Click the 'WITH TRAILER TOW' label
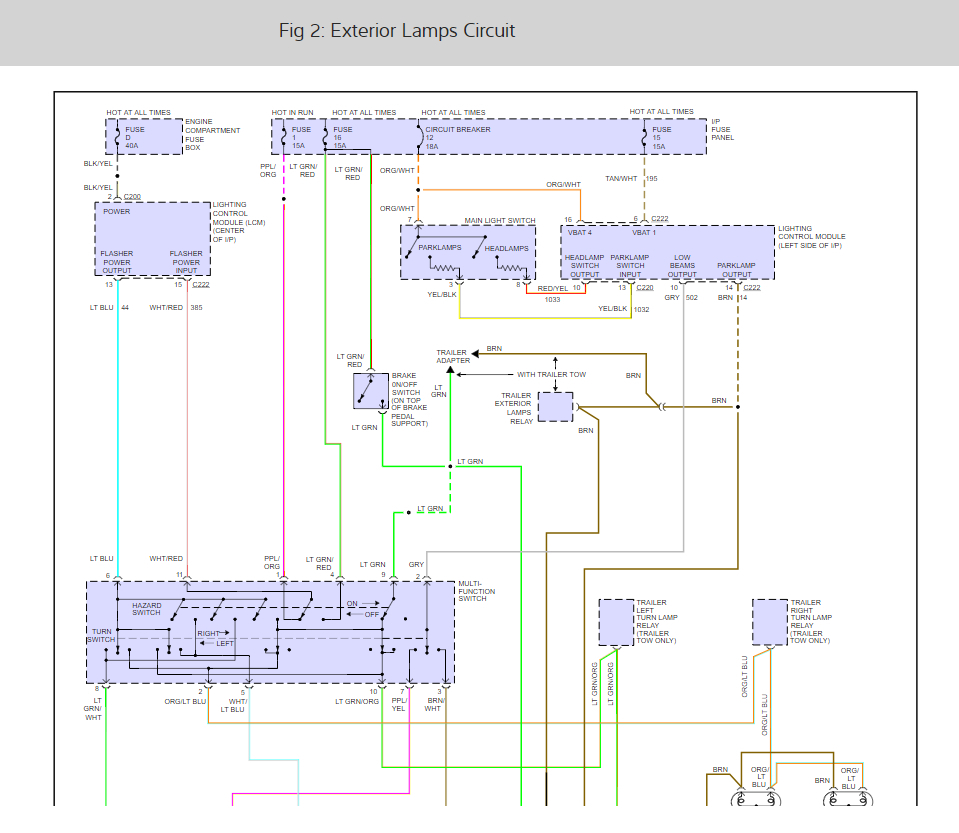The width and height of the screenshot is (959, 833). tap(551, 374)
